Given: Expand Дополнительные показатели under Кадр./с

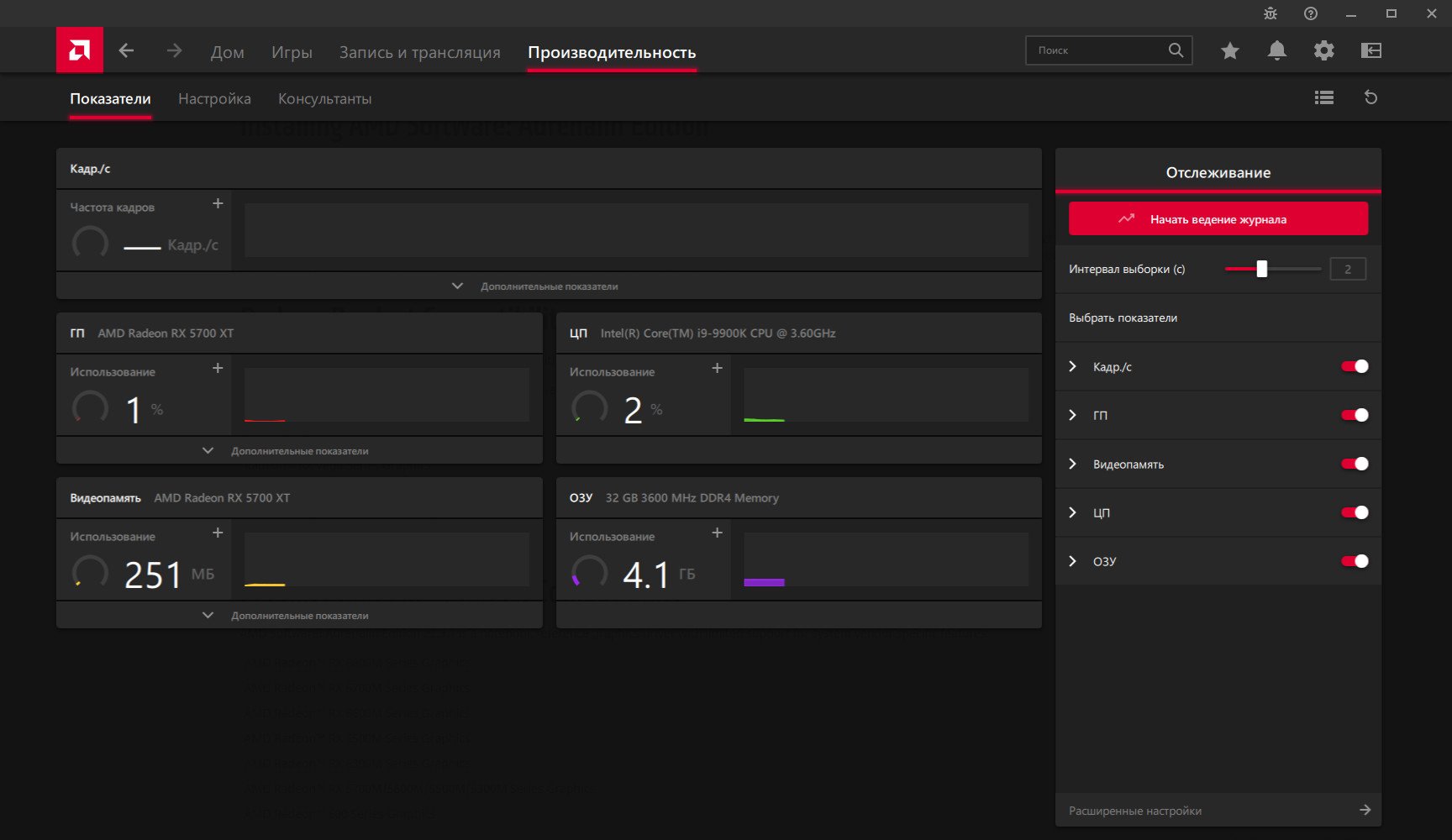Looking at the screenshot, I should [549, 286].
